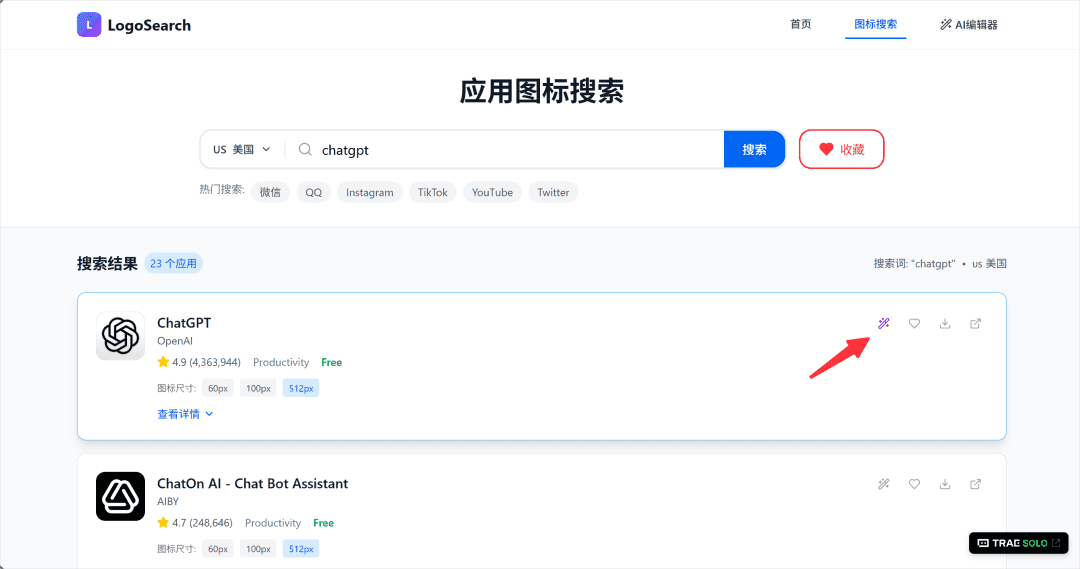Screen dimensions: 1080x569
Task: Expand 查看详情 under ChatGPT
Action: click(x=185, y=414)
